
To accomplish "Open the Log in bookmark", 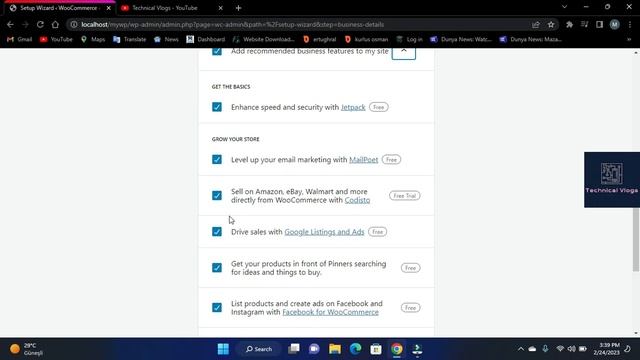I will pyautogui.click(x=409, y=39).
